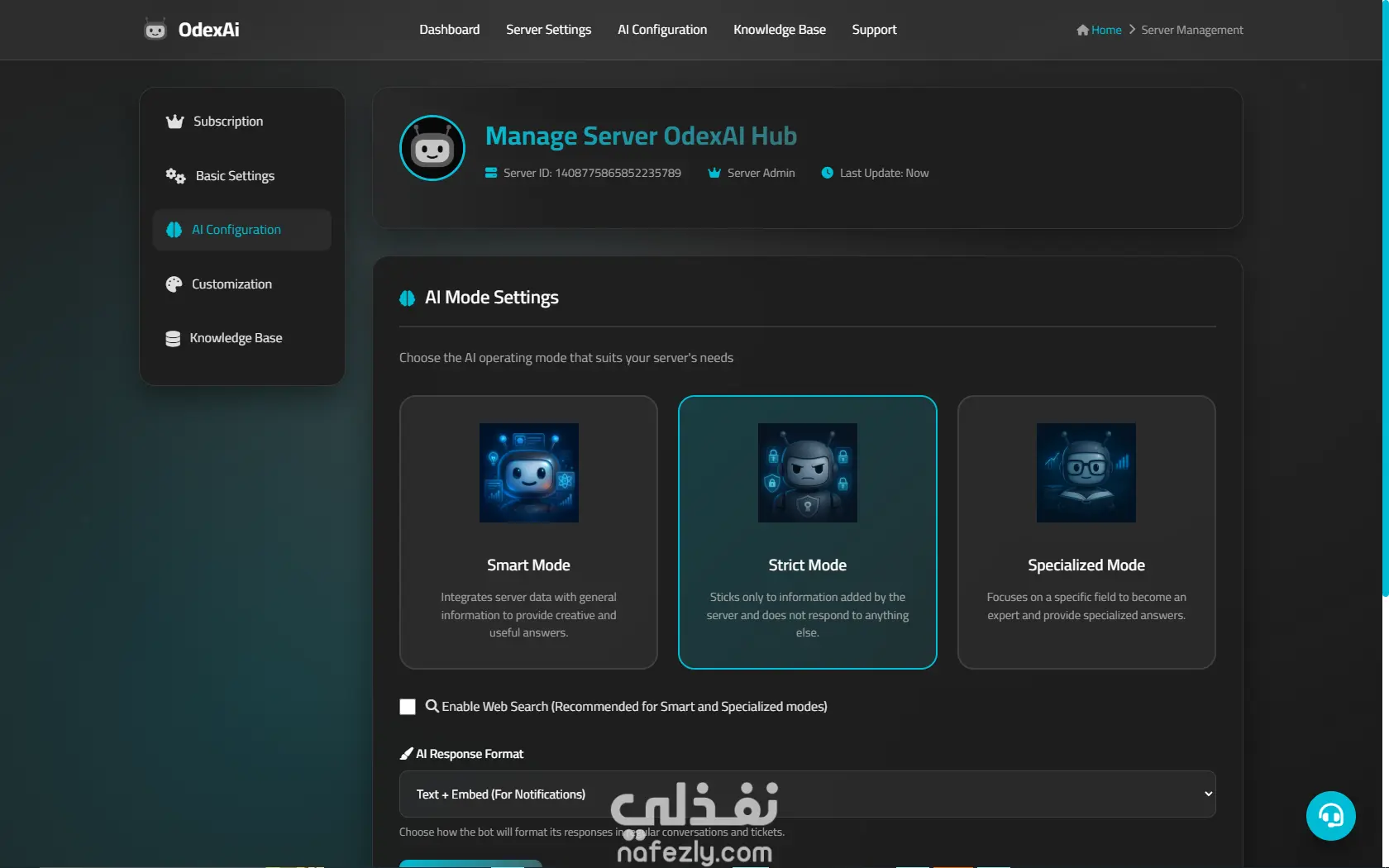The image size is (1389, 868).
Task: Open the support headset chat button
Action: tap(1331, 816)
